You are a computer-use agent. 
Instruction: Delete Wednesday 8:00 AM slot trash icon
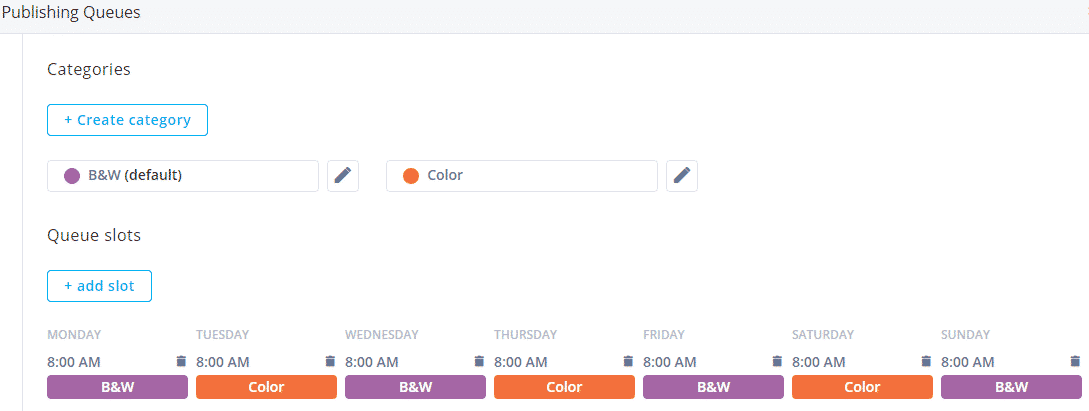(479, 361)
